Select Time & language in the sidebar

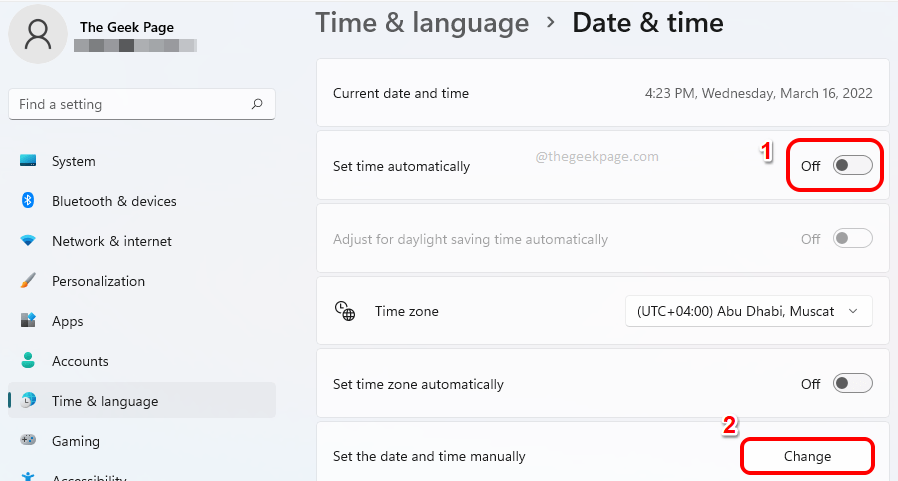pos(104,401)
